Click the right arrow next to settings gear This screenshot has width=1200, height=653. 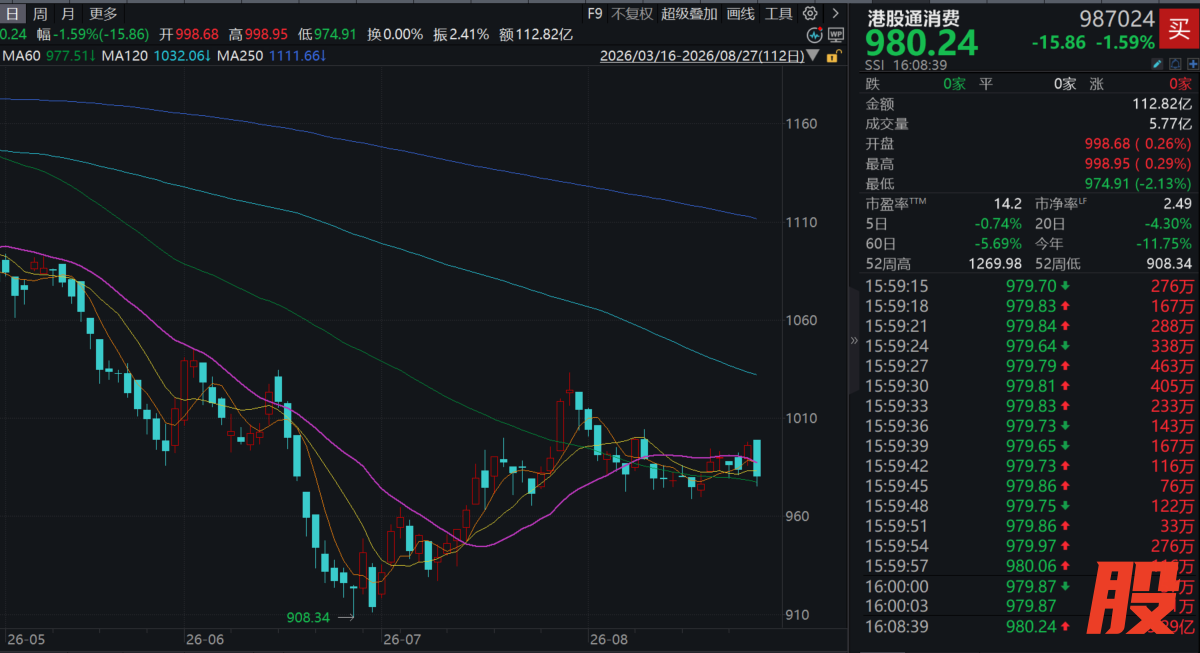click(834, 14)
